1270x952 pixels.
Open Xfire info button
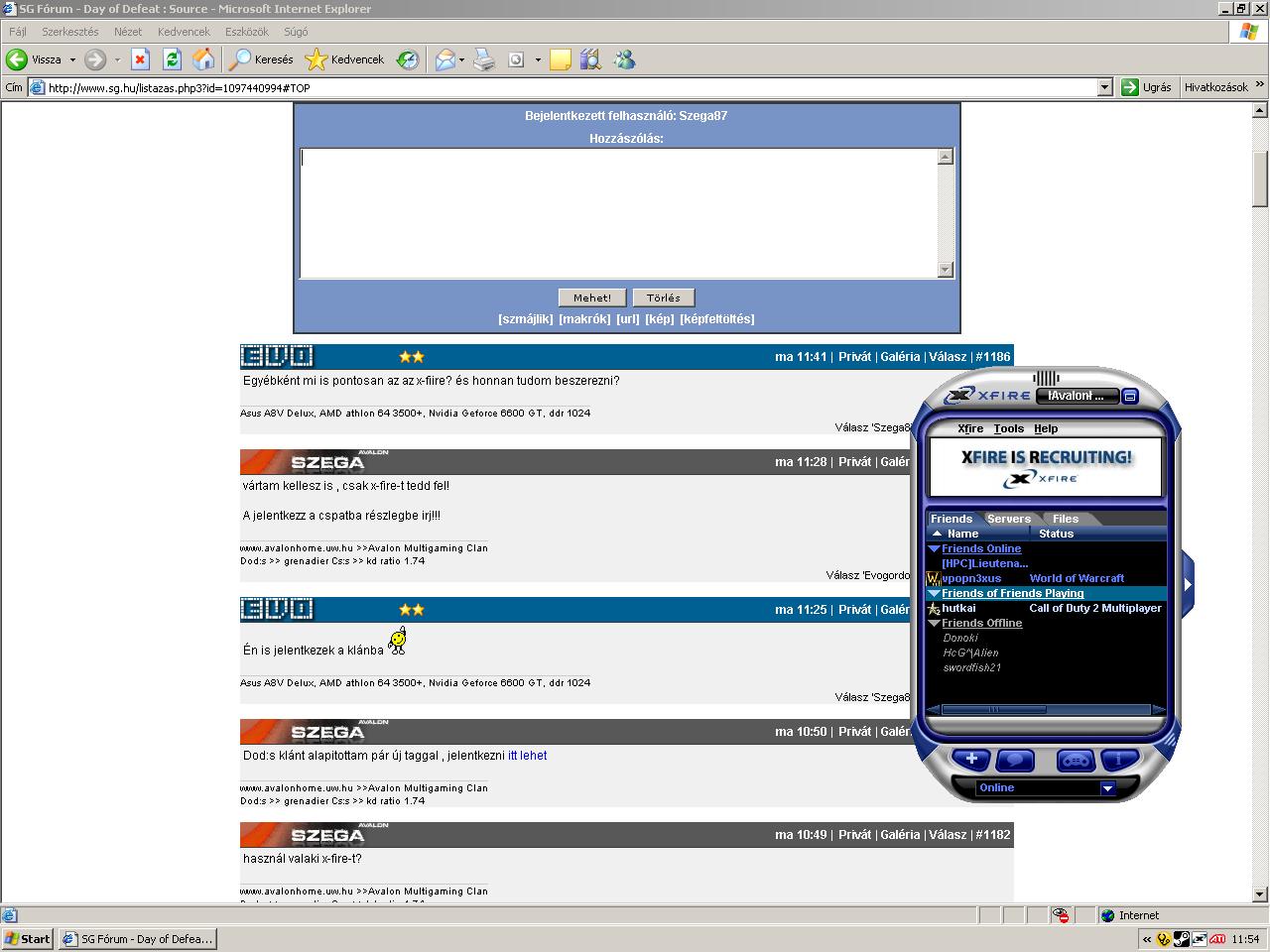coord(1119,760)
